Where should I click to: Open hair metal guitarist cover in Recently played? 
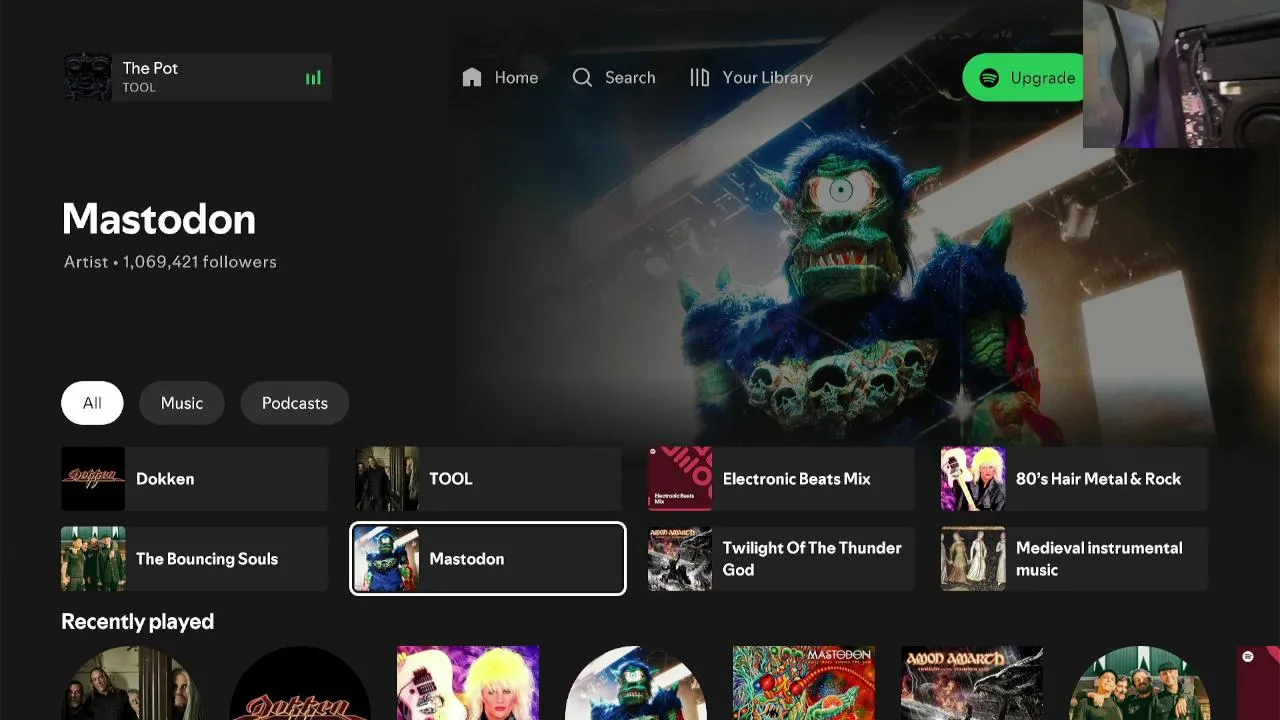coord(468,683)
